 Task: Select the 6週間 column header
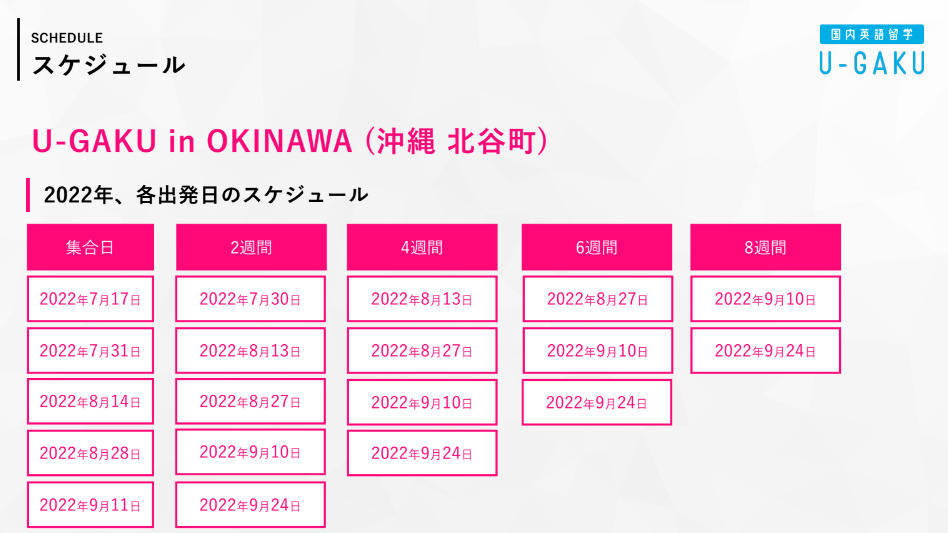coord(597,247)
